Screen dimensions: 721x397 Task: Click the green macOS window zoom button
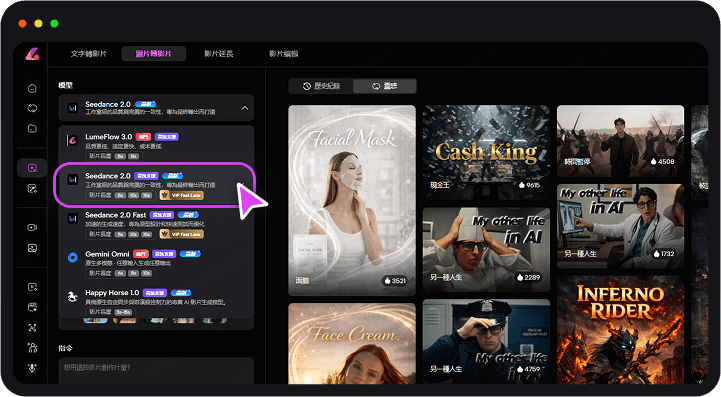(x=54, y=23)
